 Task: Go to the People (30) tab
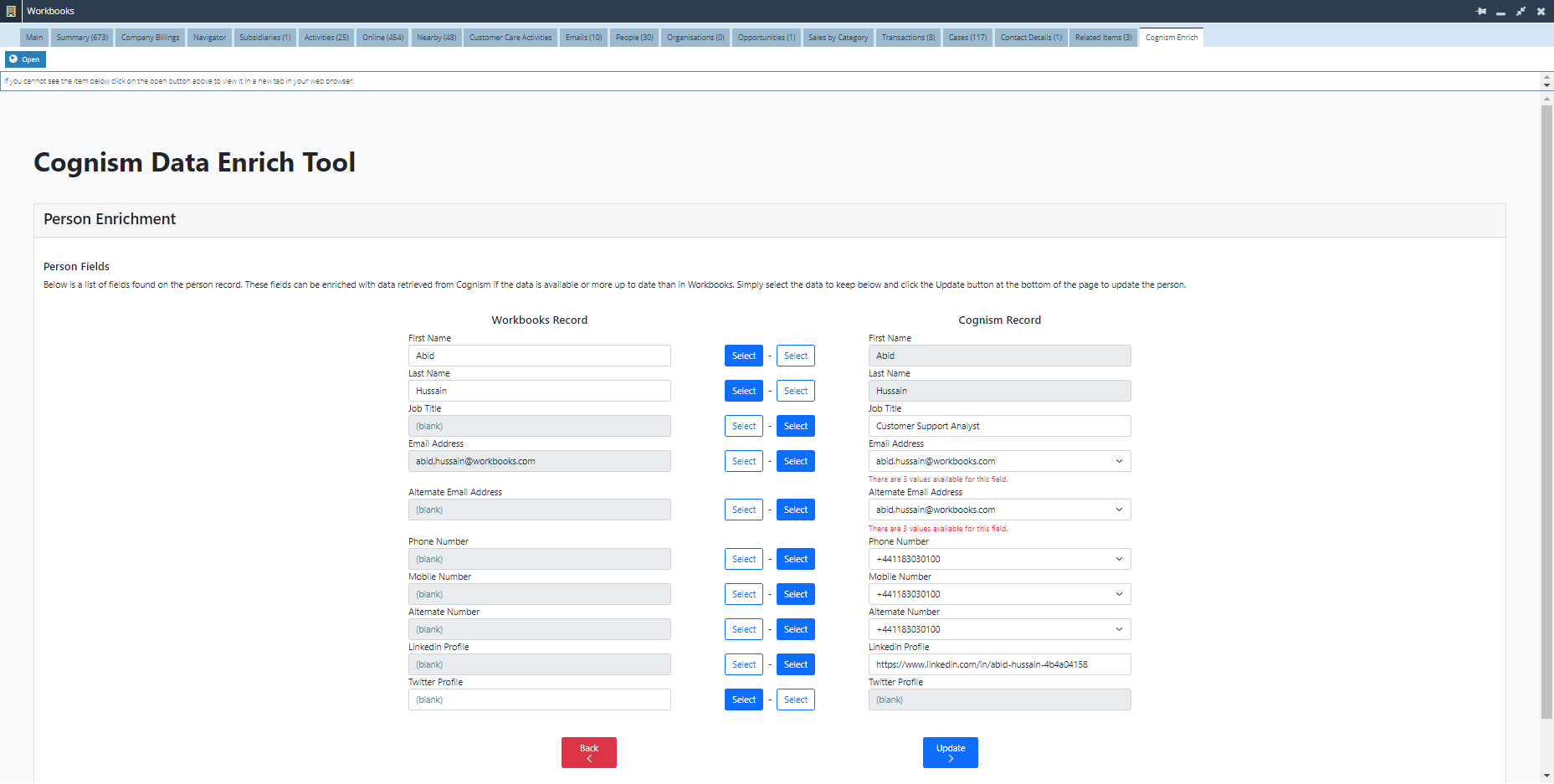pyautogui.click(x=634, y=38)
